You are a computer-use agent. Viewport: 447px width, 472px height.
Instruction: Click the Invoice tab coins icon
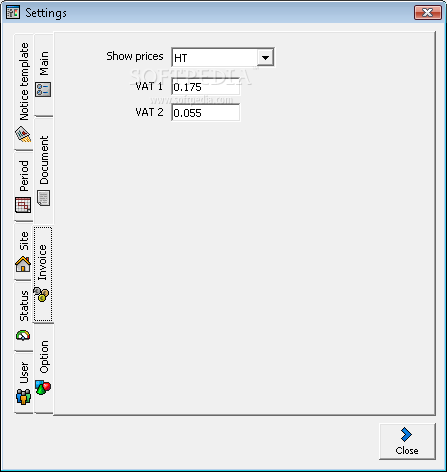(42, 295)
